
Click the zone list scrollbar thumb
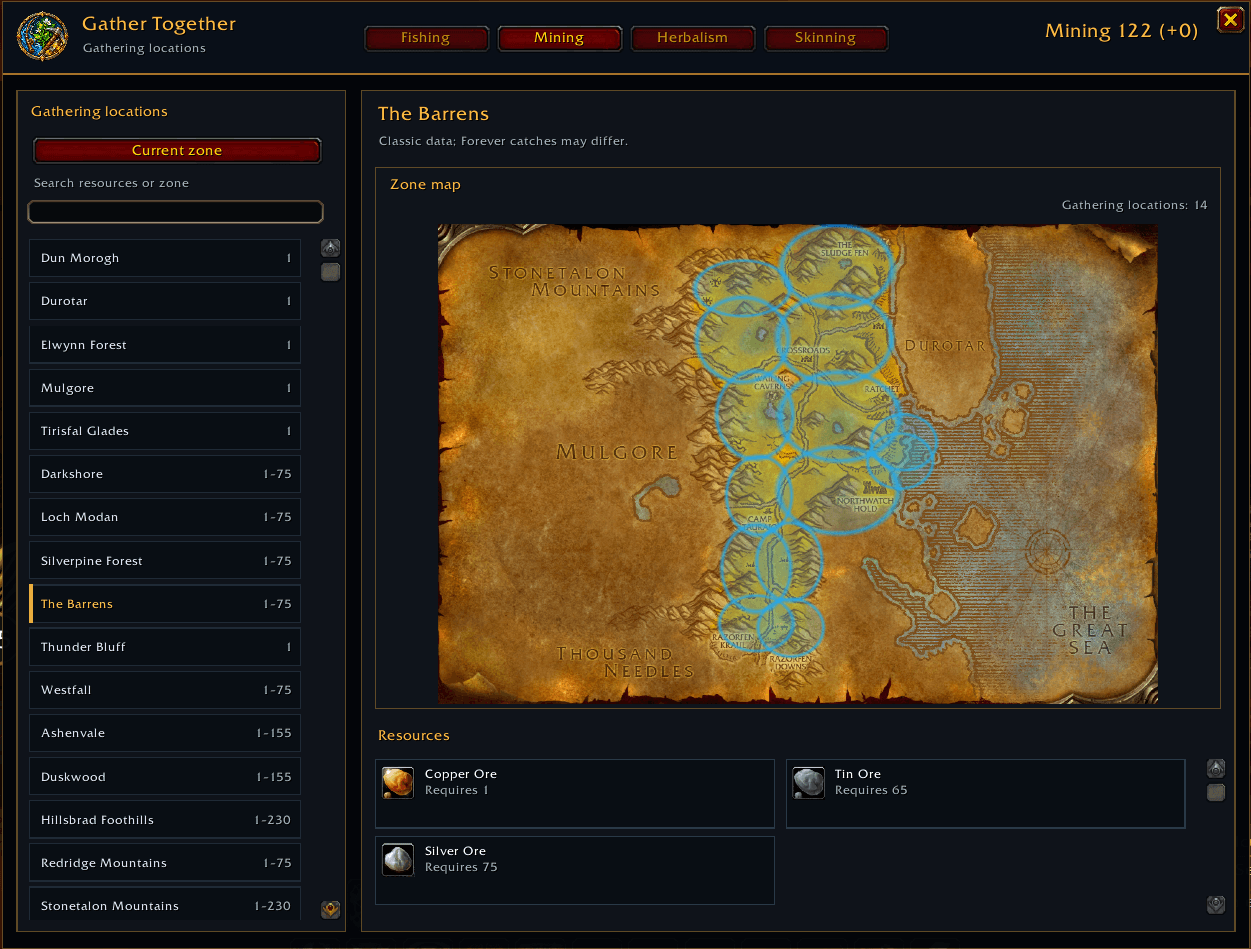pos(331,272)
